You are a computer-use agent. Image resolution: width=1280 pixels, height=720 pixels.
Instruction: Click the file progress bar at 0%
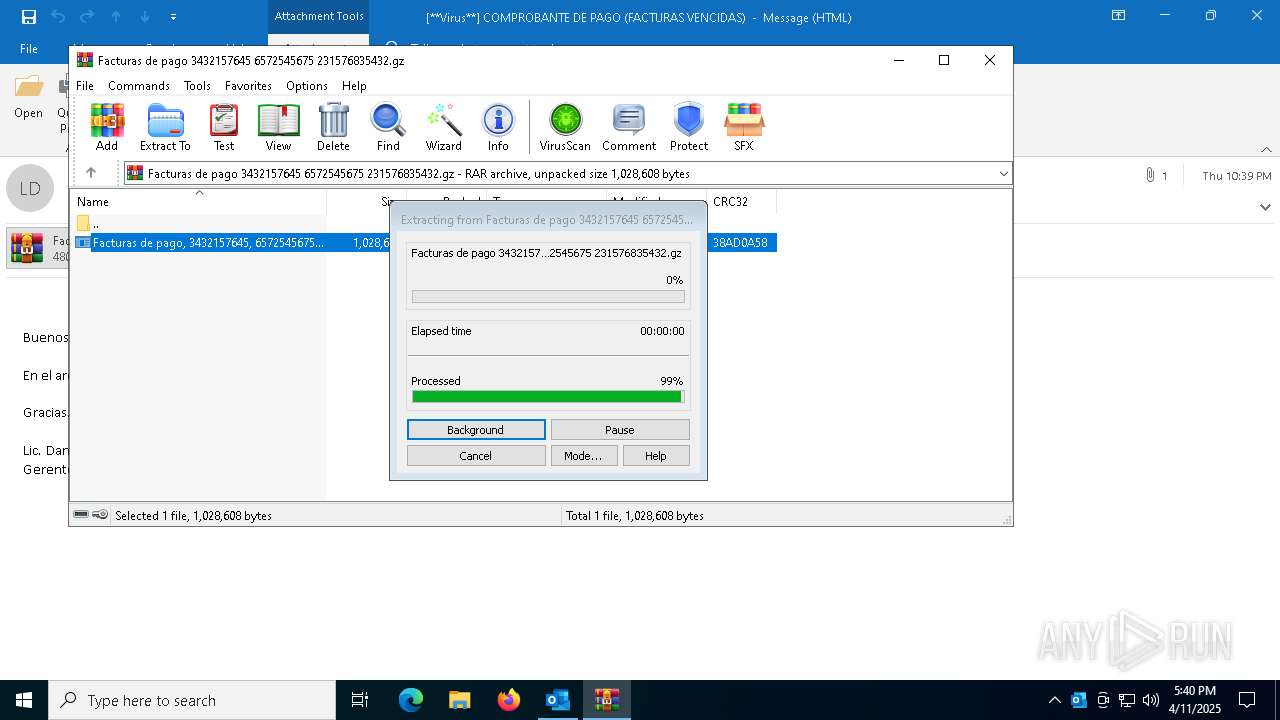point(548,296)
